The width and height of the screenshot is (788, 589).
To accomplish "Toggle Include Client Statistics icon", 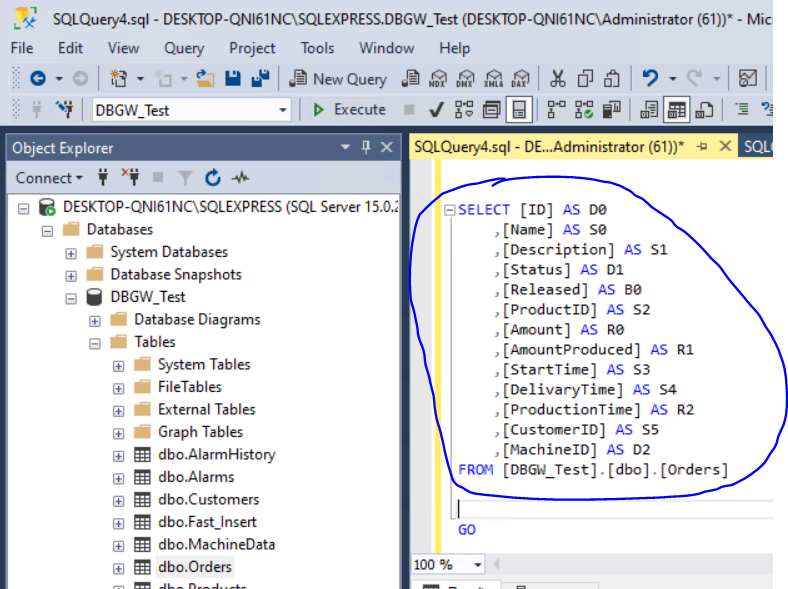I will pos(612,110).
